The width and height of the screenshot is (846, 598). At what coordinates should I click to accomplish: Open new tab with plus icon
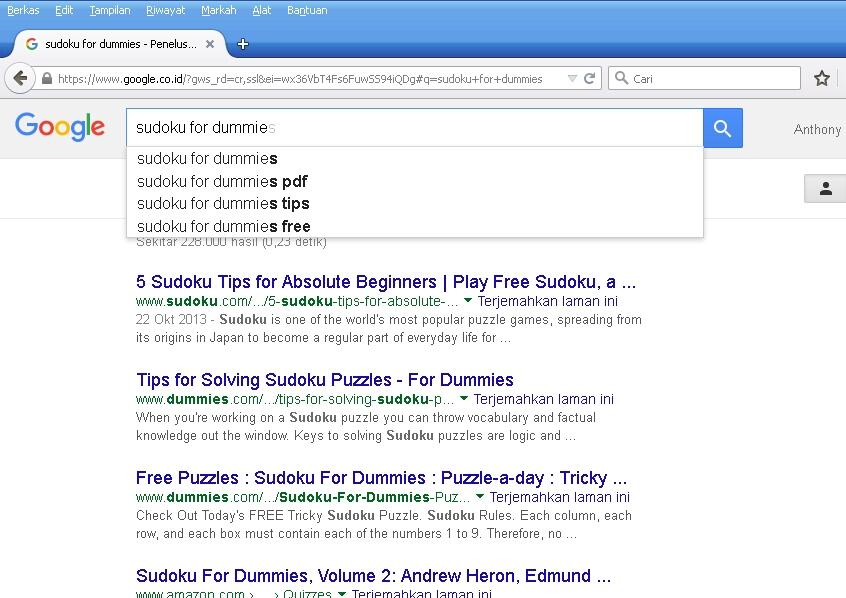pyautogui.click(x=243, y=44)
